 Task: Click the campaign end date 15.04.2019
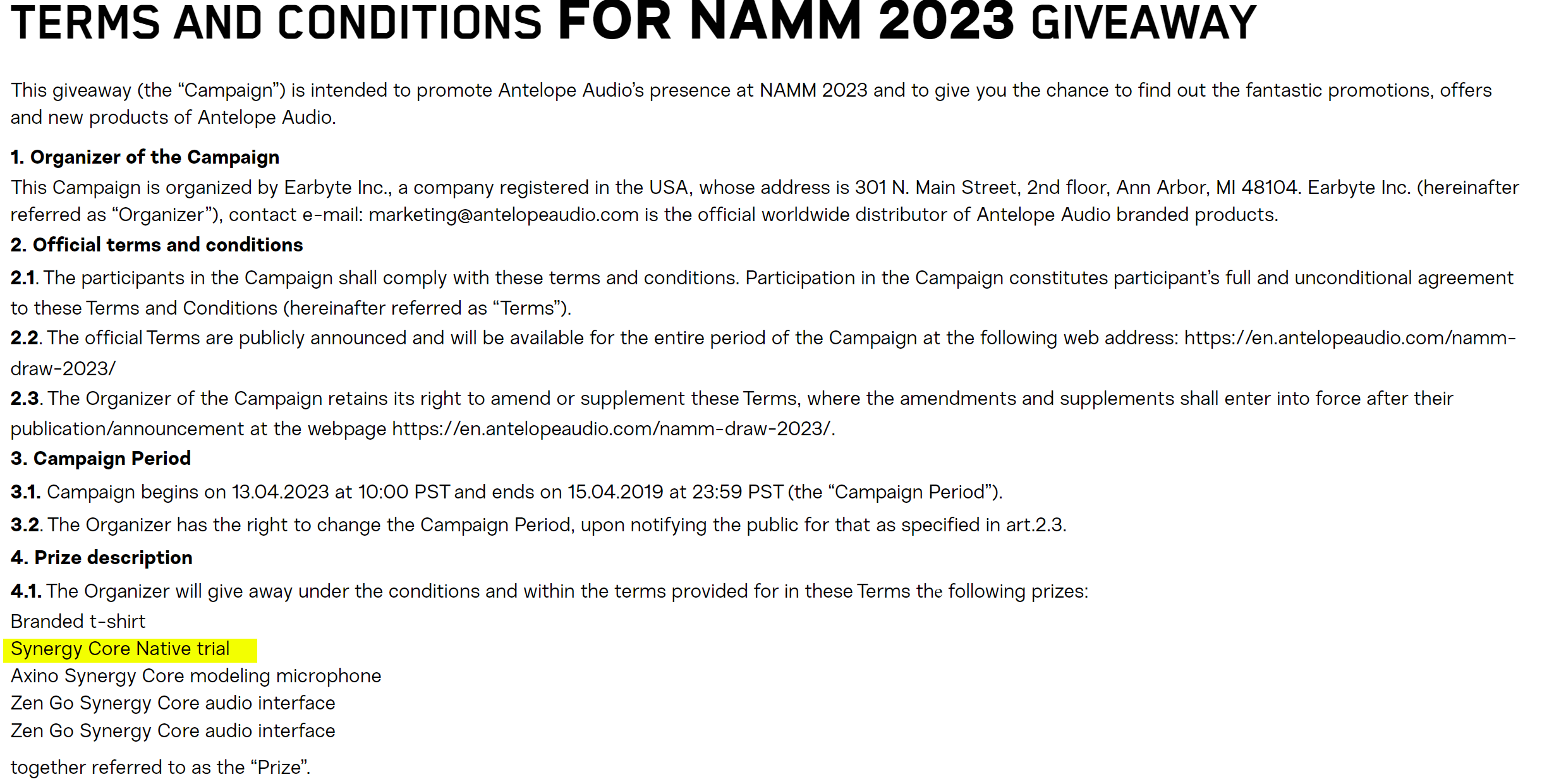(615, 492)
